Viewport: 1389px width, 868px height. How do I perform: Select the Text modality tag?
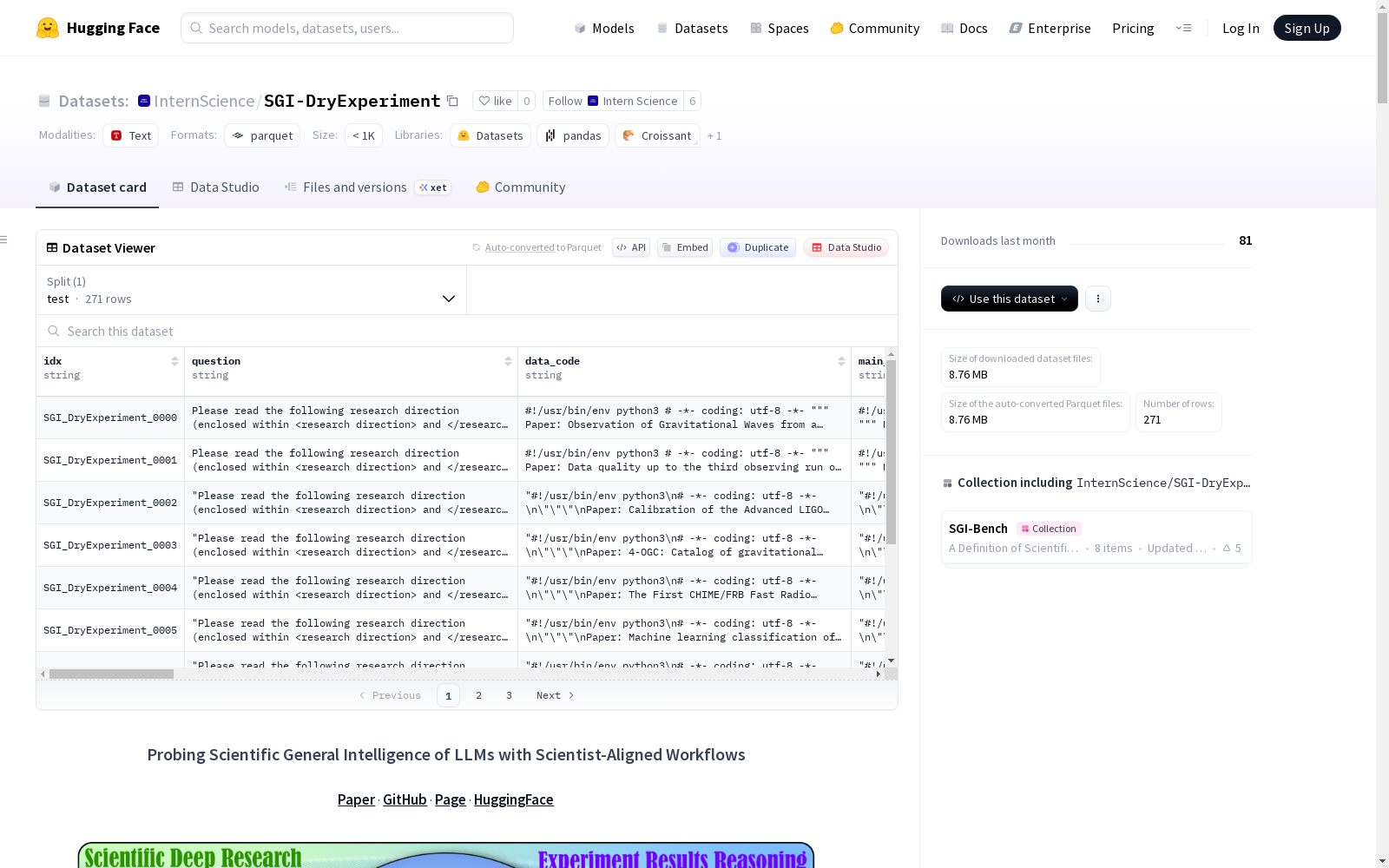131,135
